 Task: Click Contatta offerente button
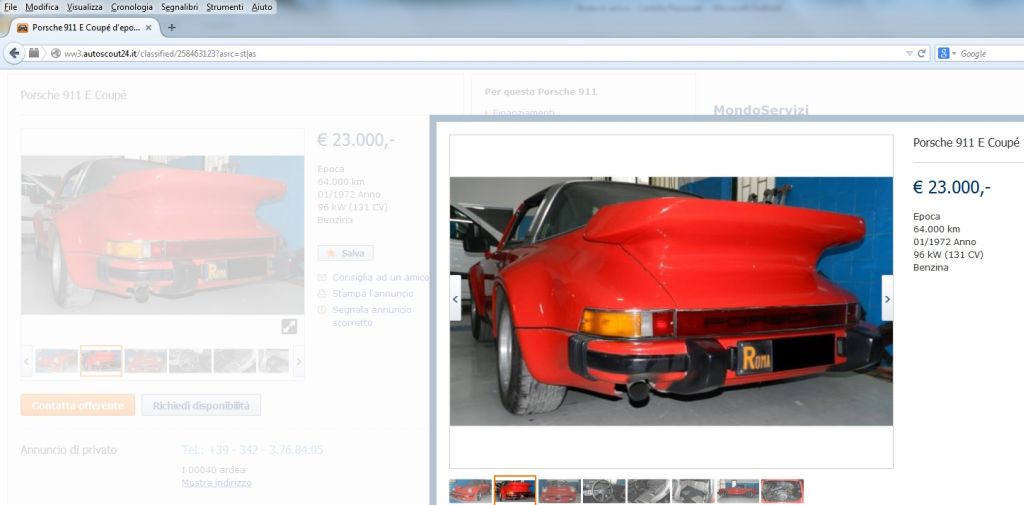click(78, 405)
